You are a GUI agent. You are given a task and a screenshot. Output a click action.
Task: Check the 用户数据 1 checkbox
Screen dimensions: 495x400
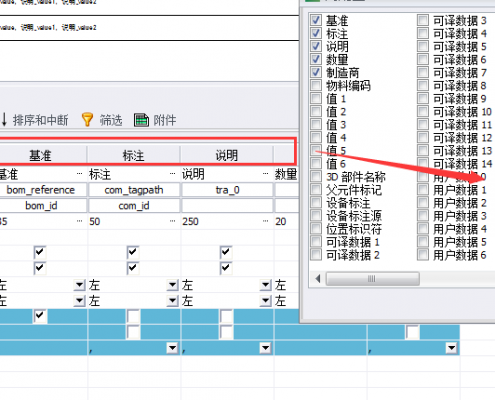pos(423,190)
